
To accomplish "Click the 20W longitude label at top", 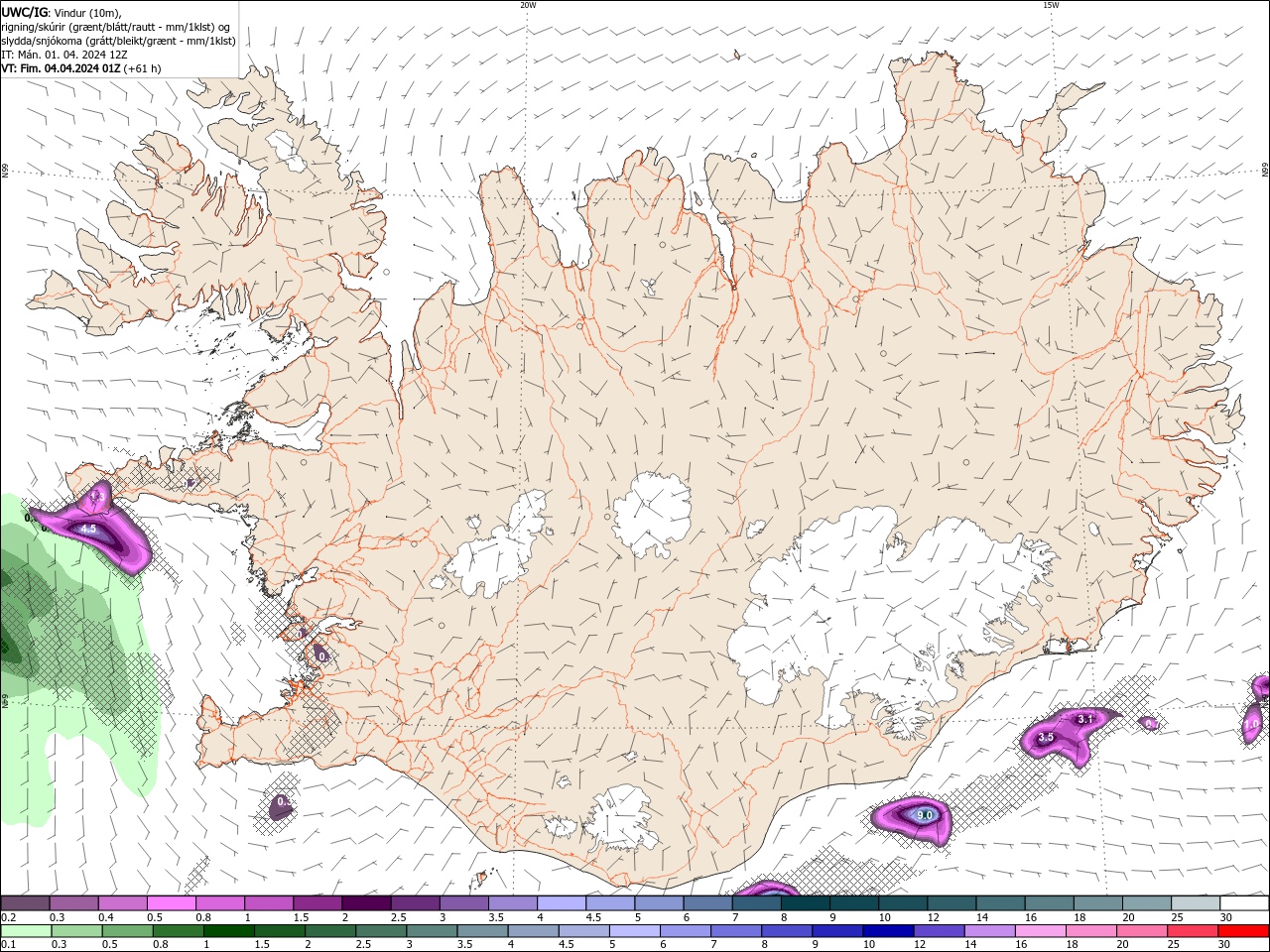I will tap(528, 5).
